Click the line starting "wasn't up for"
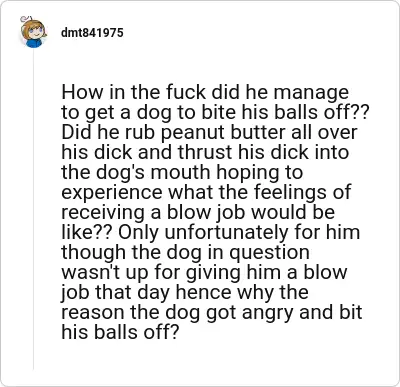This screenshot has height=387, width=400. coord(204,272)
